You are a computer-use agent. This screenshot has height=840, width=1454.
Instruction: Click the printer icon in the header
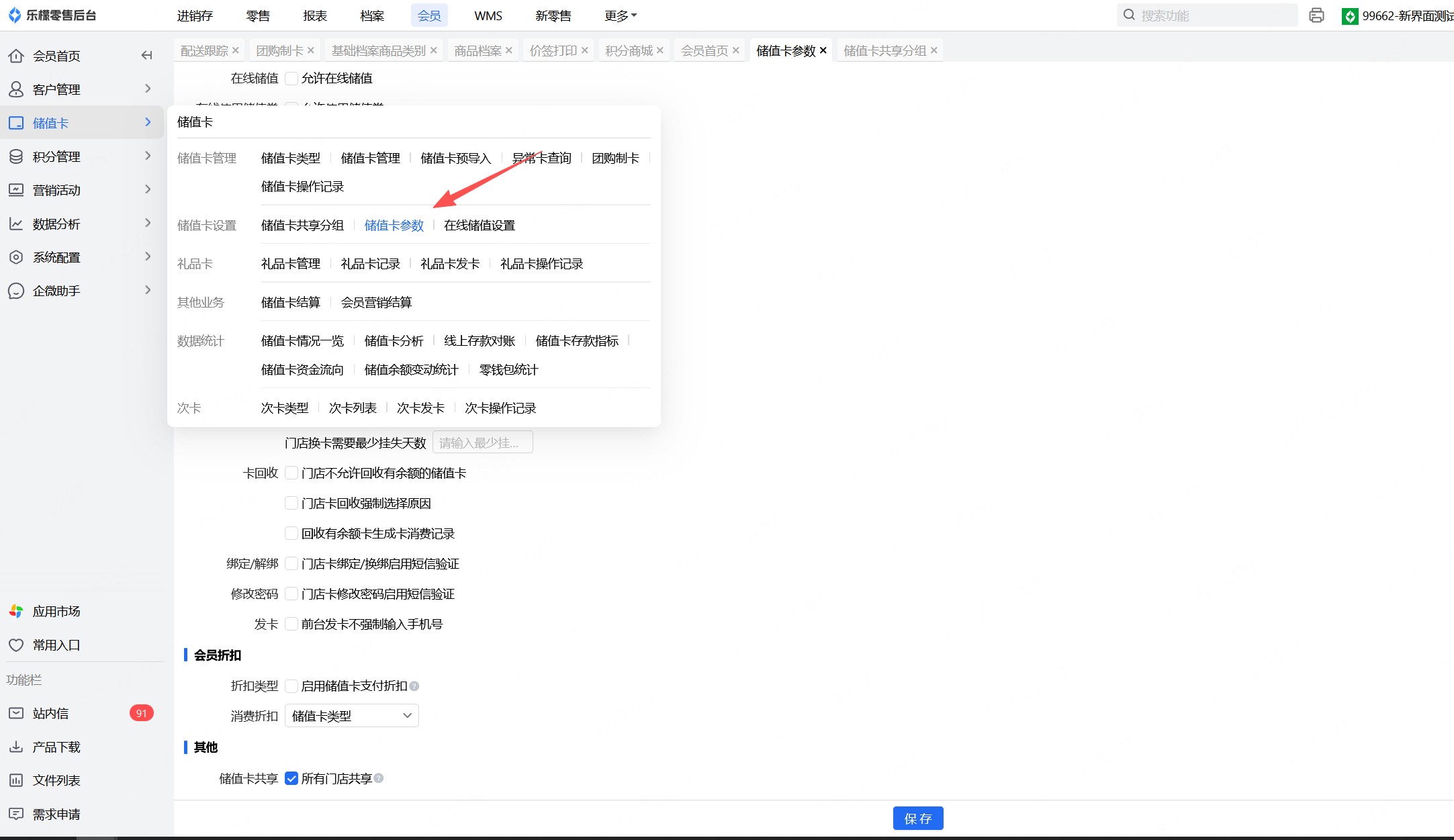coord(1316,15)
